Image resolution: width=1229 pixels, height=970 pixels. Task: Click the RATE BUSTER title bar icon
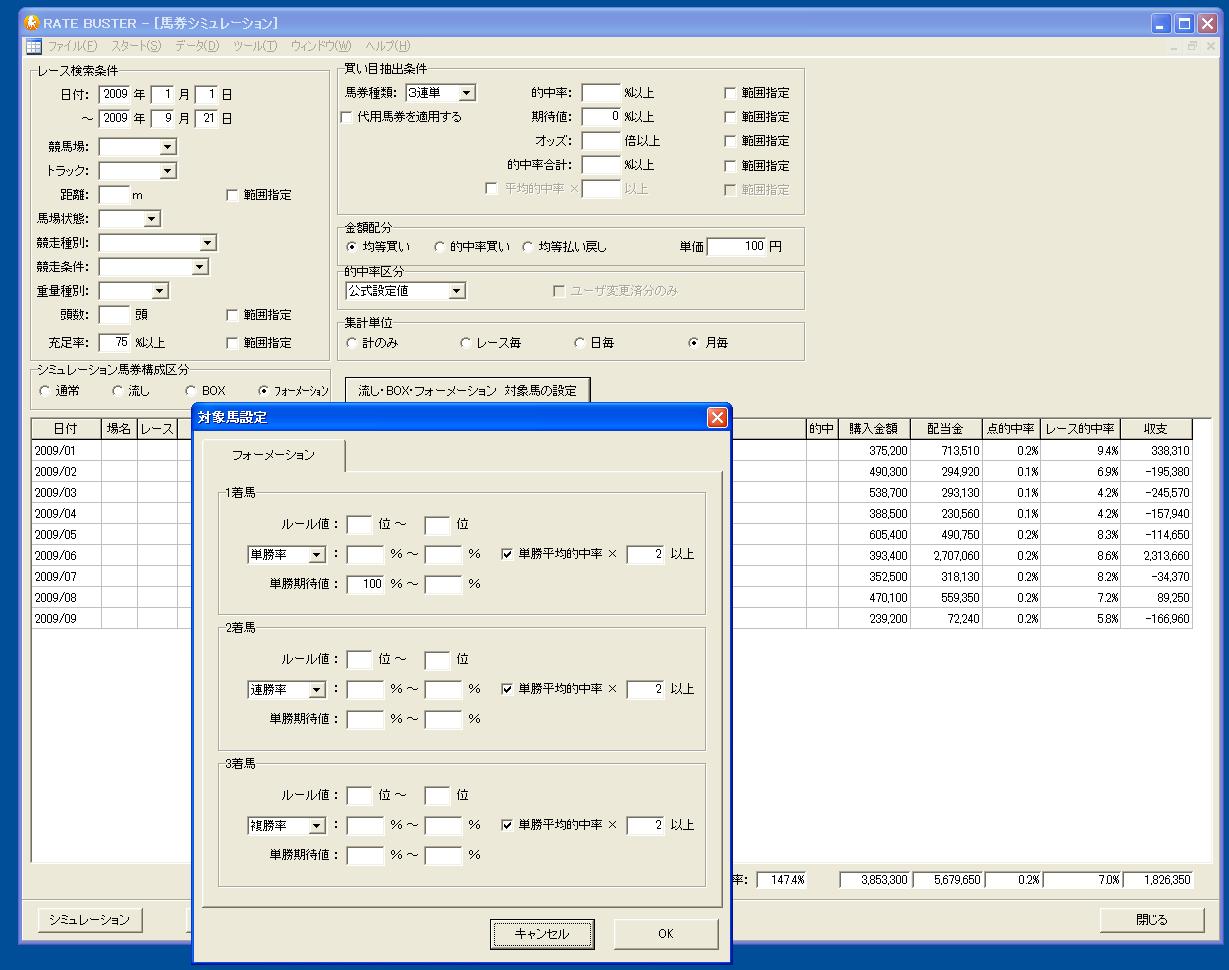[31, 22]
